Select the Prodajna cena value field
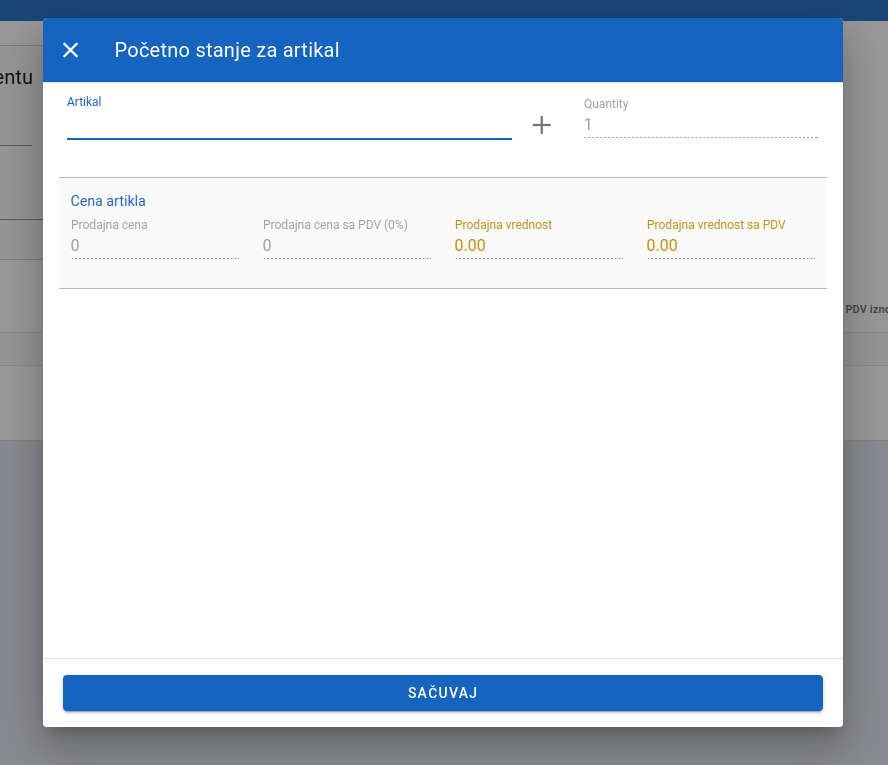 point(154,246)
